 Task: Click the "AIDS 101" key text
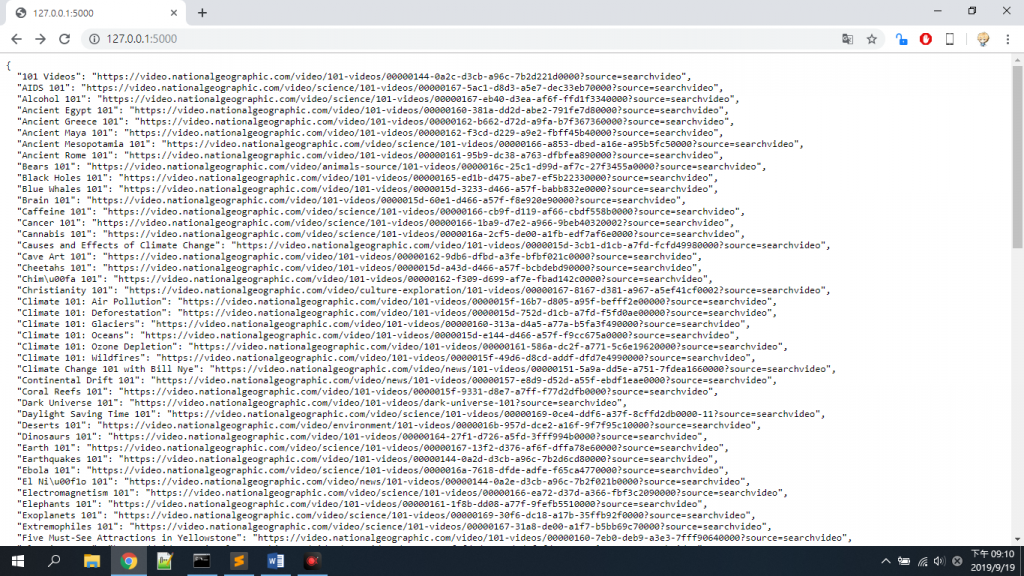pos(46,88)
